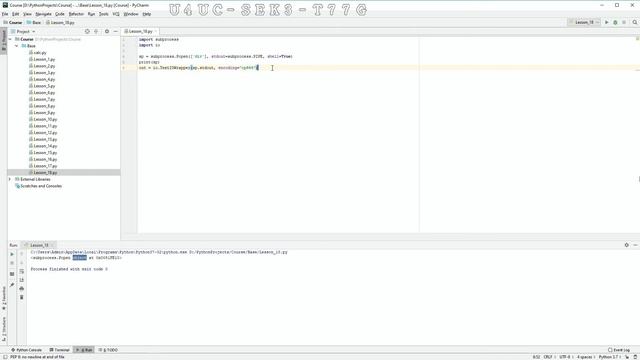This screenshot has width=640, height=360.
Task: Start debugging with the bug icon
Action: 615,22
